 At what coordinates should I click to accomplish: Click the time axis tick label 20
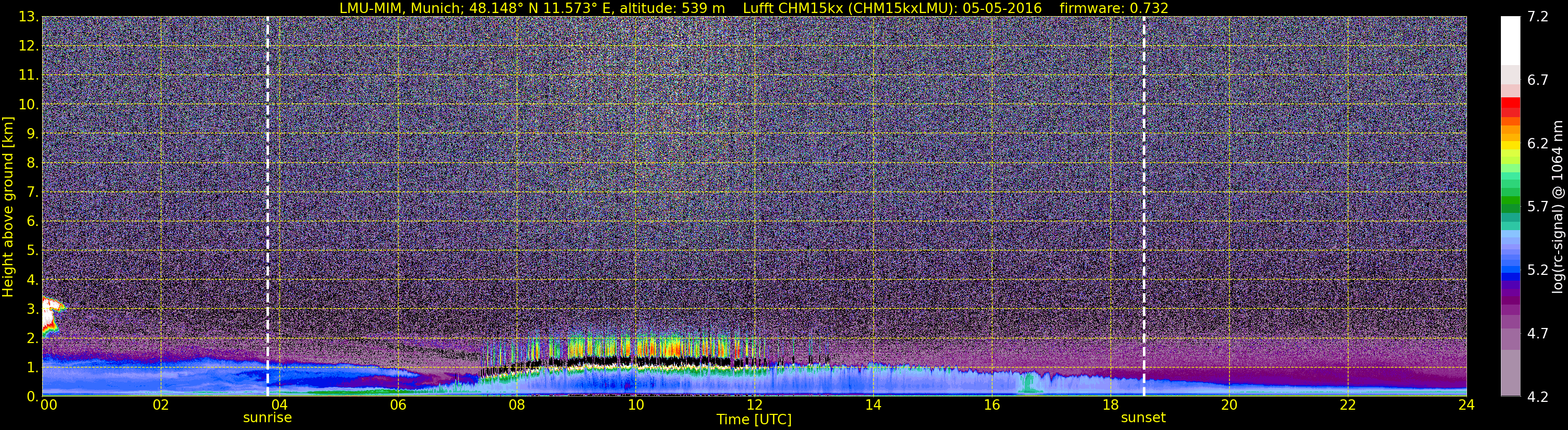(1229, 406)
